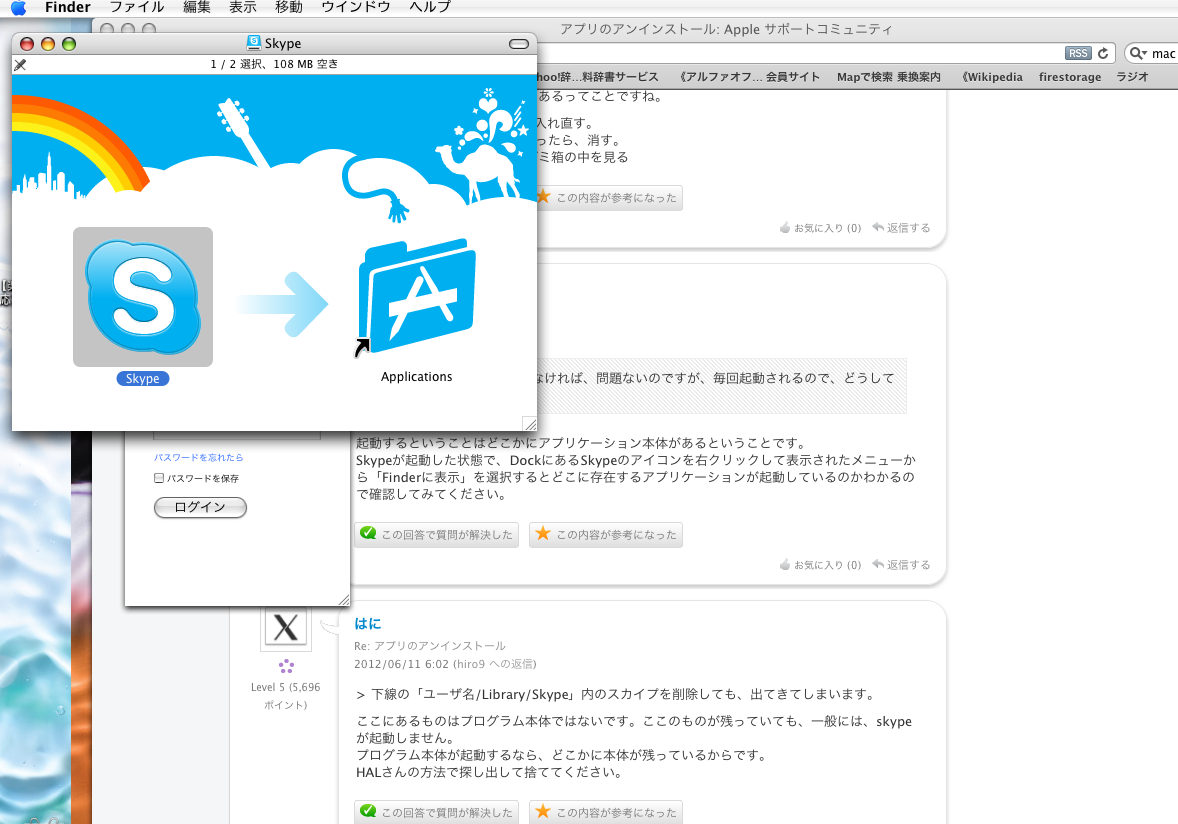The width and height of the screenshot is (1178, 824).
Task: Open the ファイル menu
Action: [137, 8]
